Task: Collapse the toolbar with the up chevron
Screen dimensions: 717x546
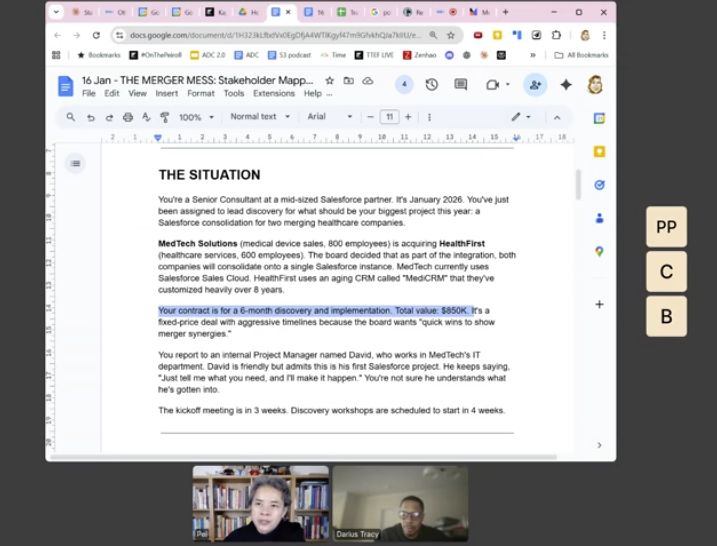Action: (x=557, y=117)
